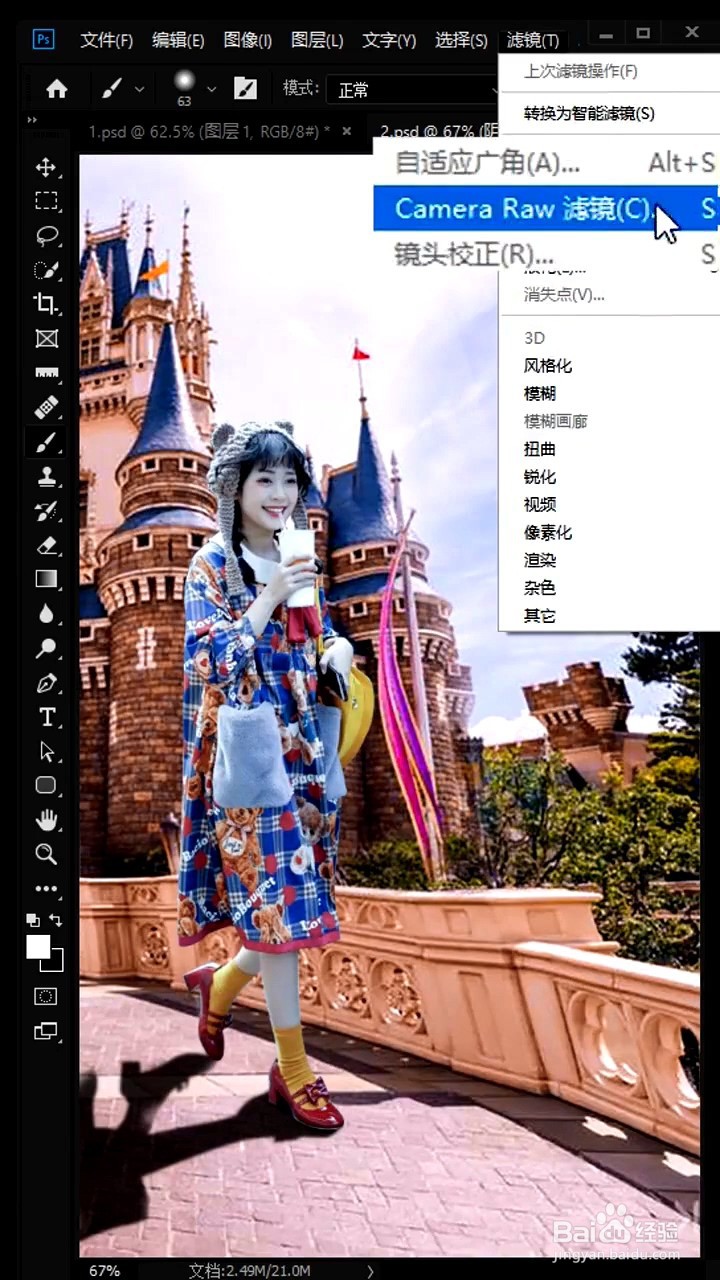This screenshot has width=720, height=1280.
Task: Open the 渲染 filter submenu
Action: 540,561
